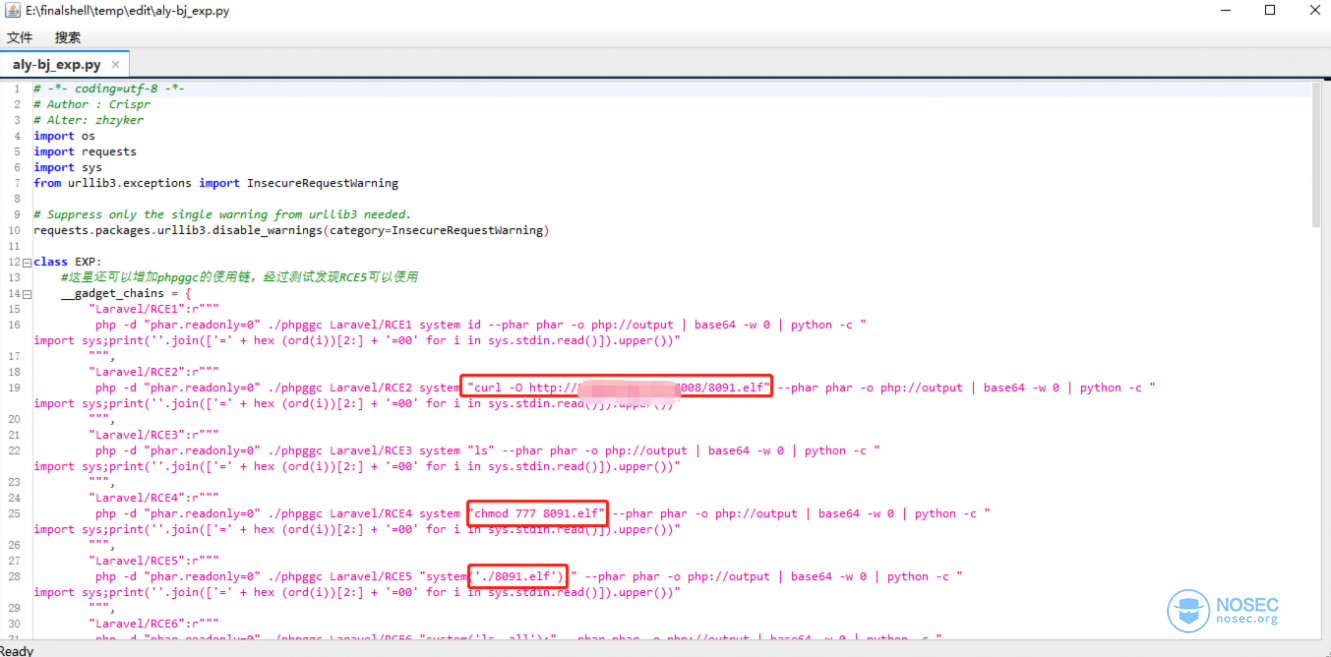
Task: Click line number 19 in the gutter
Action: click(14, 388)
